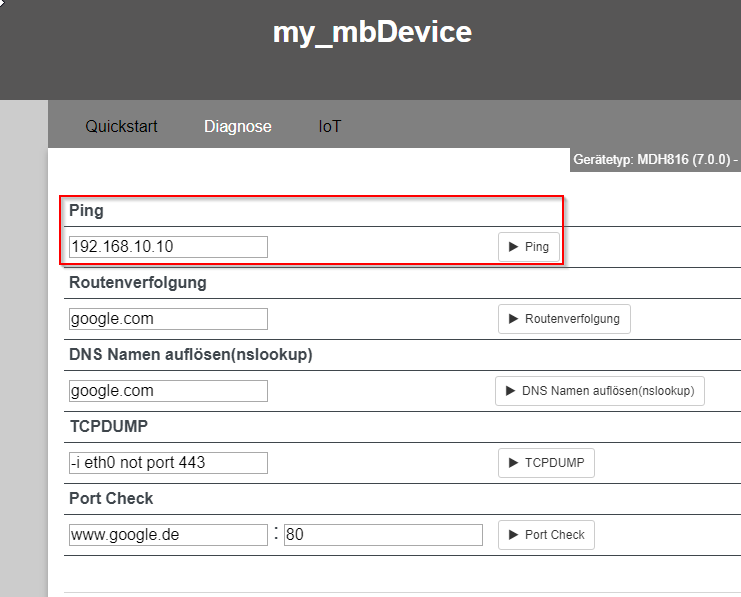Run the DNS Namen auflösen(nslookup) play icon
The image size is (741, 597).
(x=510, y=391)
